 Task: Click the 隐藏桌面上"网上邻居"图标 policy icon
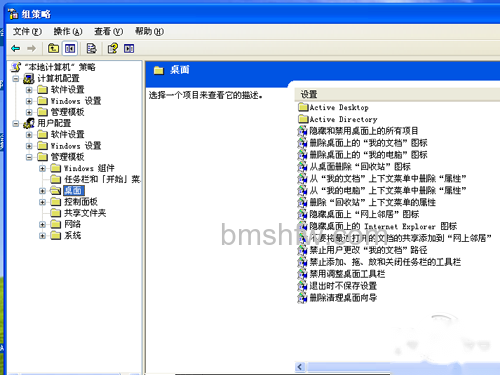302,214
